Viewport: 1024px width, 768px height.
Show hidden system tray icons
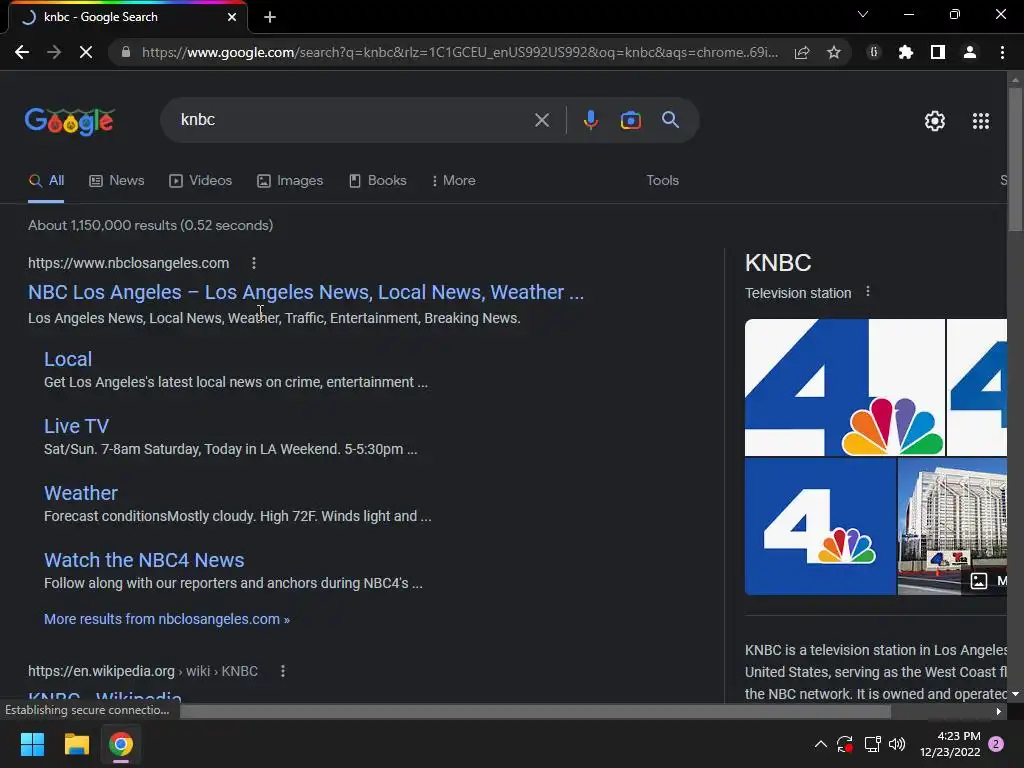pos(821,744)
